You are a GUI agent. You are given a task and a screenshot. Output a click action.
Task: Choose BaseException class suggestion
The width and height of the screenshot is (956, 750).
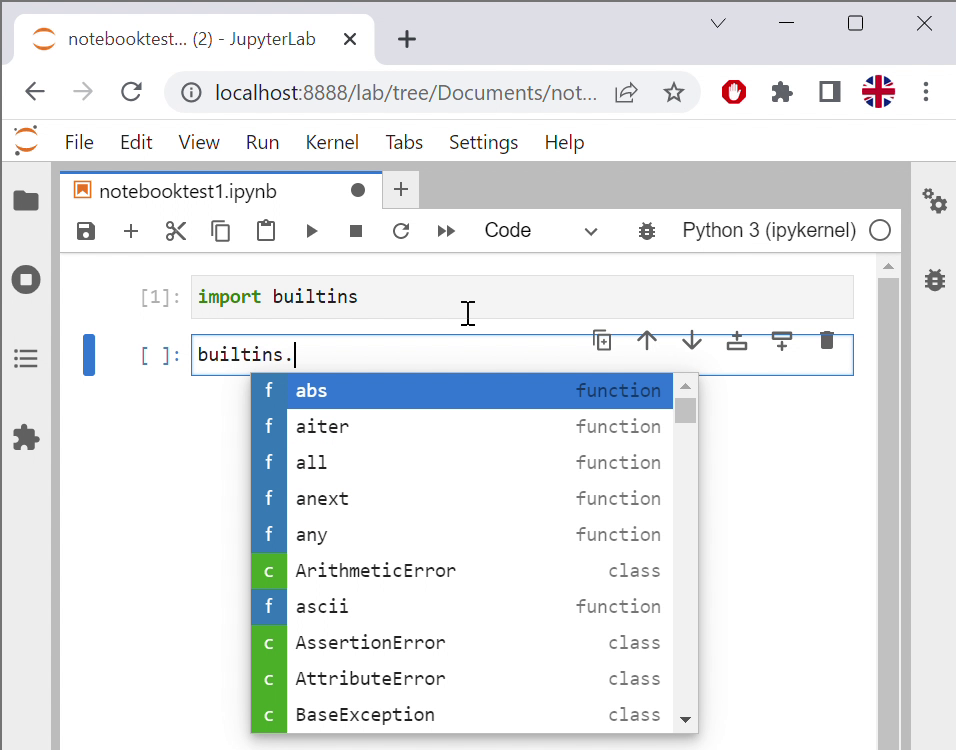tap(462, 715)
